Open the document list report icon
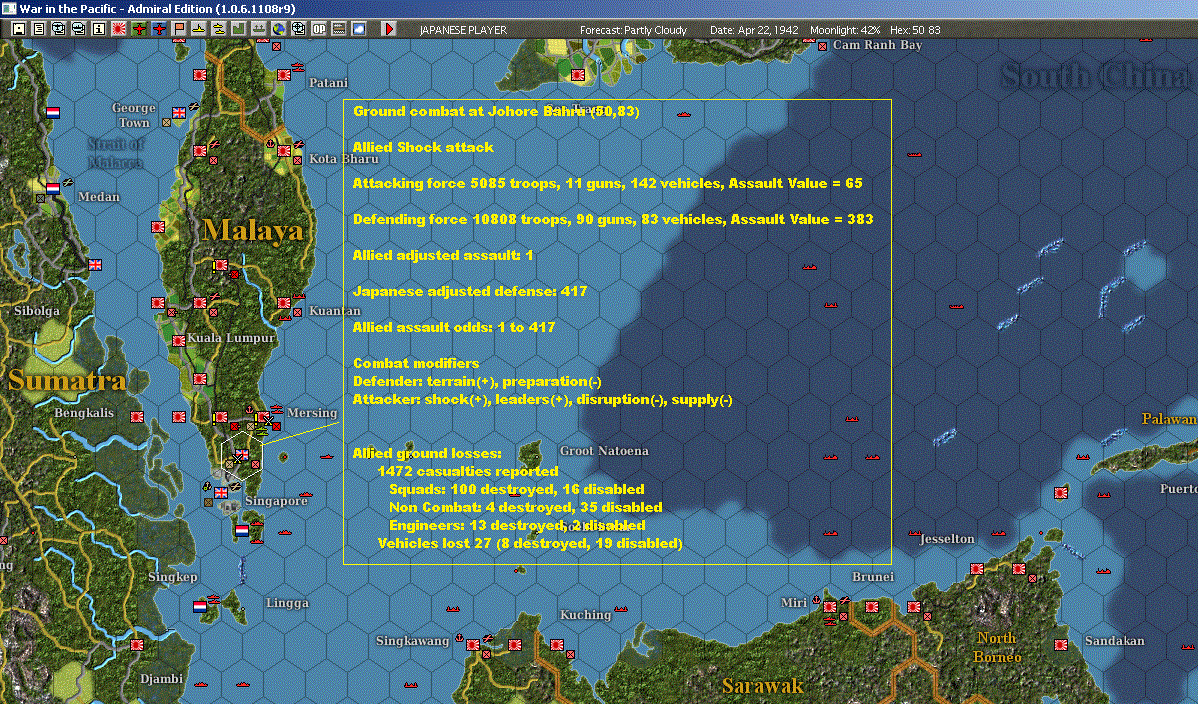The image size is (1198, 704). (x=39, y=29)
